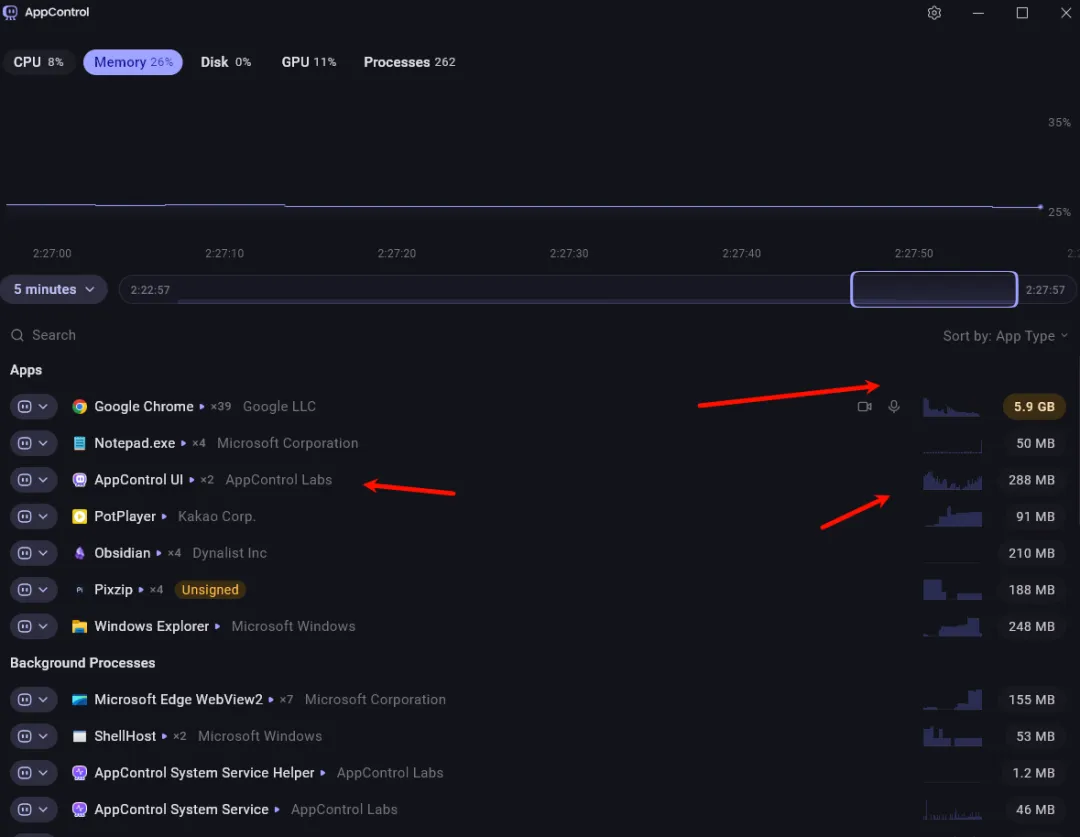Click the Windows Explorer folder icon
1080x837 pixels.
(x=80, y=626)
